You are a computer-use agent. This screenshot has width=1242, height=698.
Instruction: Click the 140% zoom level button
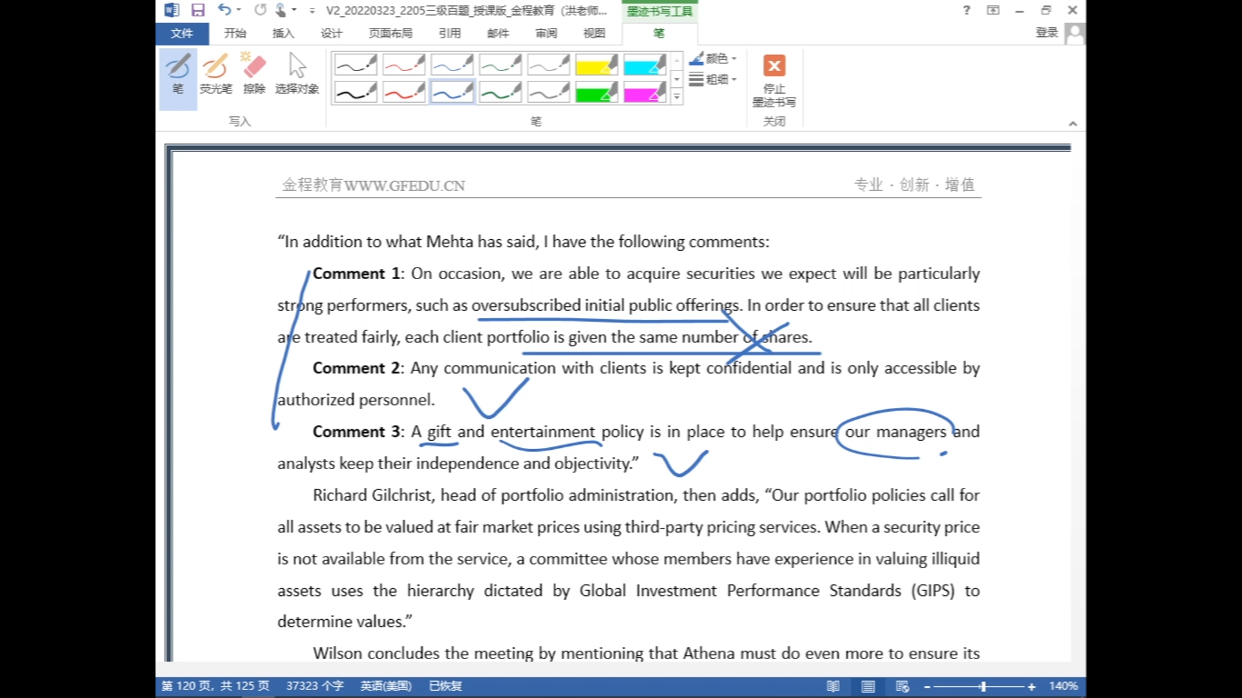tap(1063, 687)
